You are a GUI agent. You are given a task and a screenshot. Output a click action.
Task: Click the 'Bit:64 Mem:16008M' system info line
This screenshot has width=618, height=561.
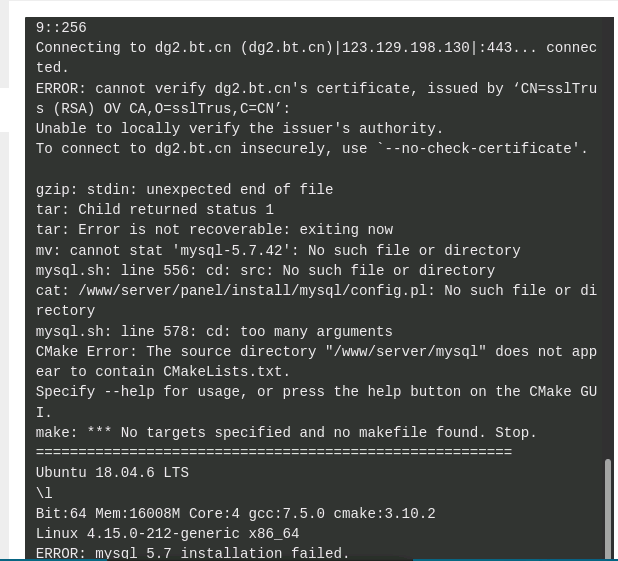pos(236,514)
